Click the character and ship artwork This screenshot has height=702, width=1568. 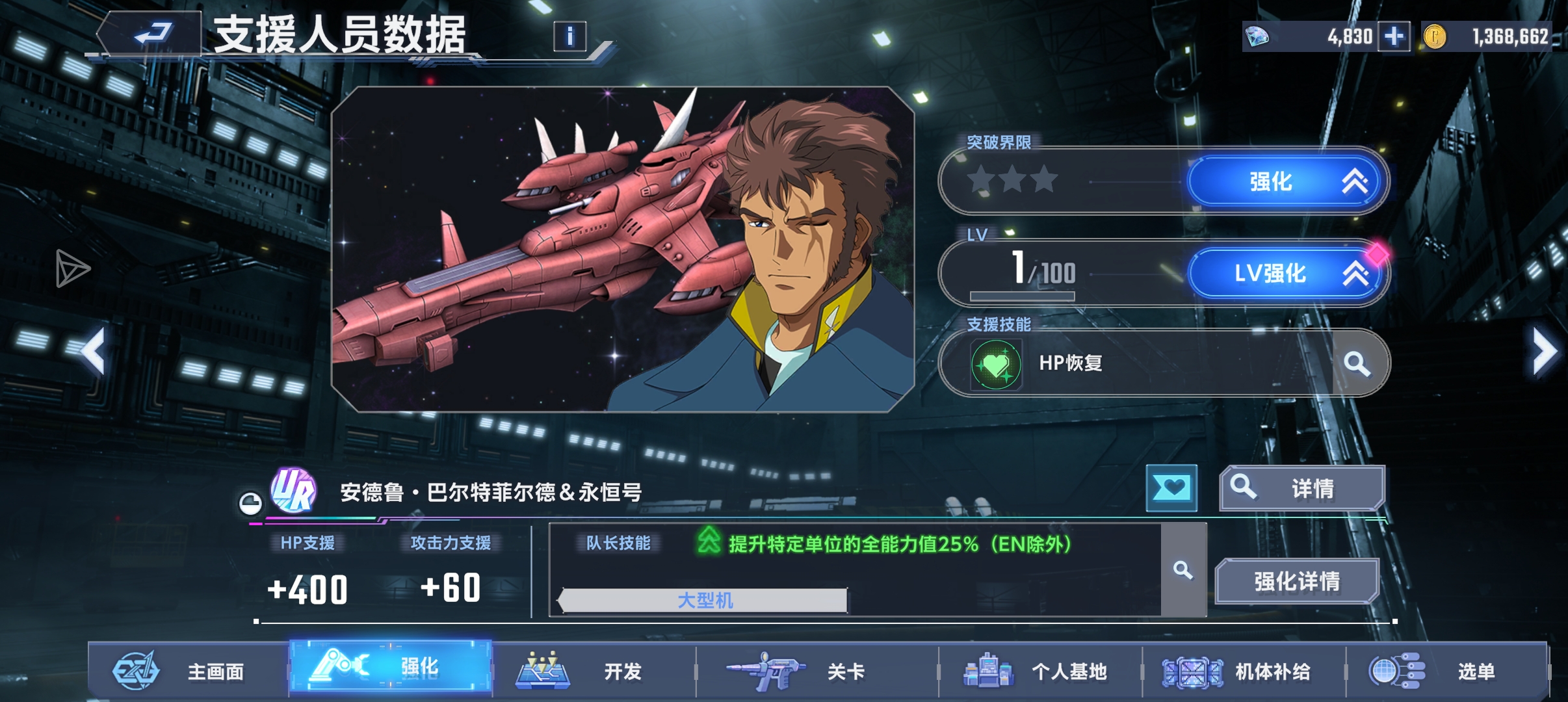tap(623, 250)
